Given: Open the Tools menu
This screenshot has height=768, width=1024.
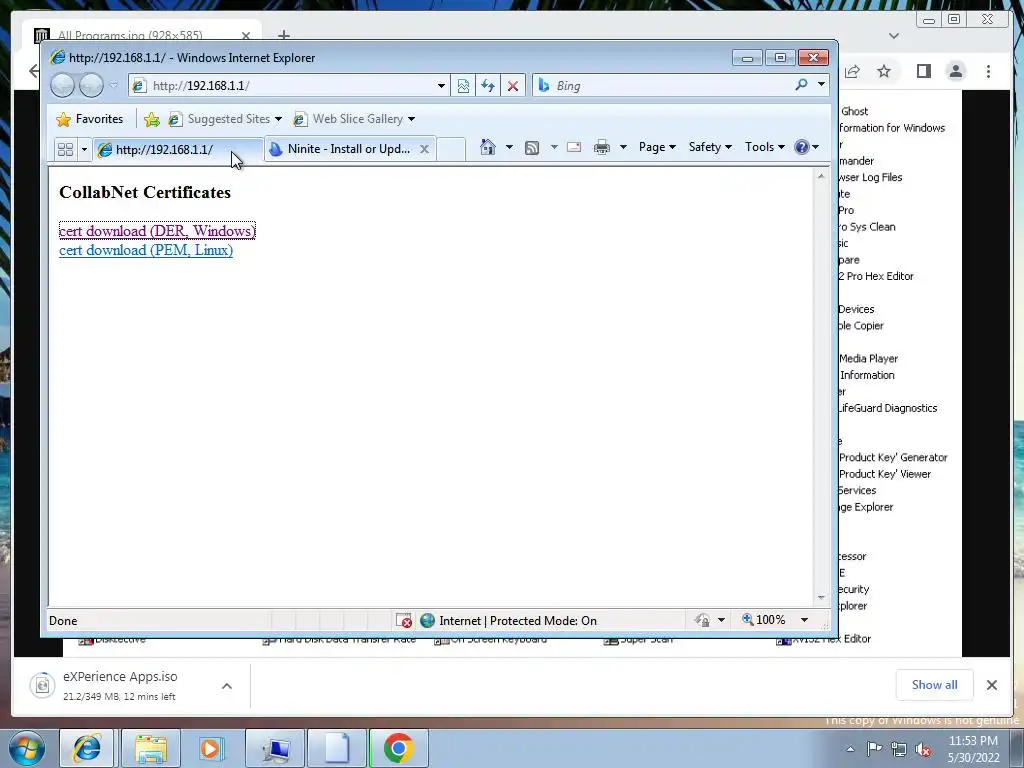Looking at the screenshot, I should (x=765, y=147).
